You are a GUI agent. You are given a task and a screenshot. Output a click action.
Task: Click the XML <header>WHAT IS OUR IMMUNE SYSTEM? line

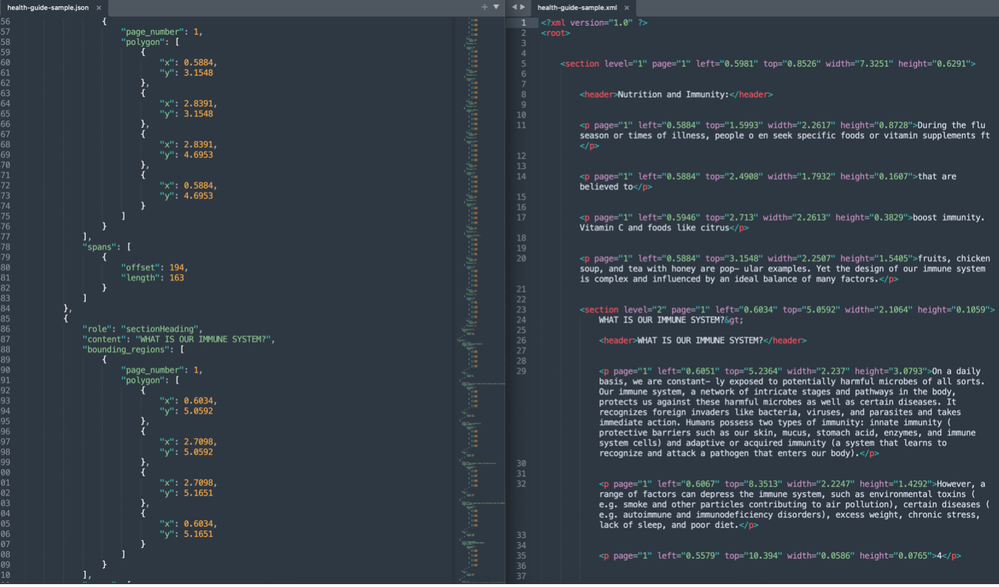[703, 340]
